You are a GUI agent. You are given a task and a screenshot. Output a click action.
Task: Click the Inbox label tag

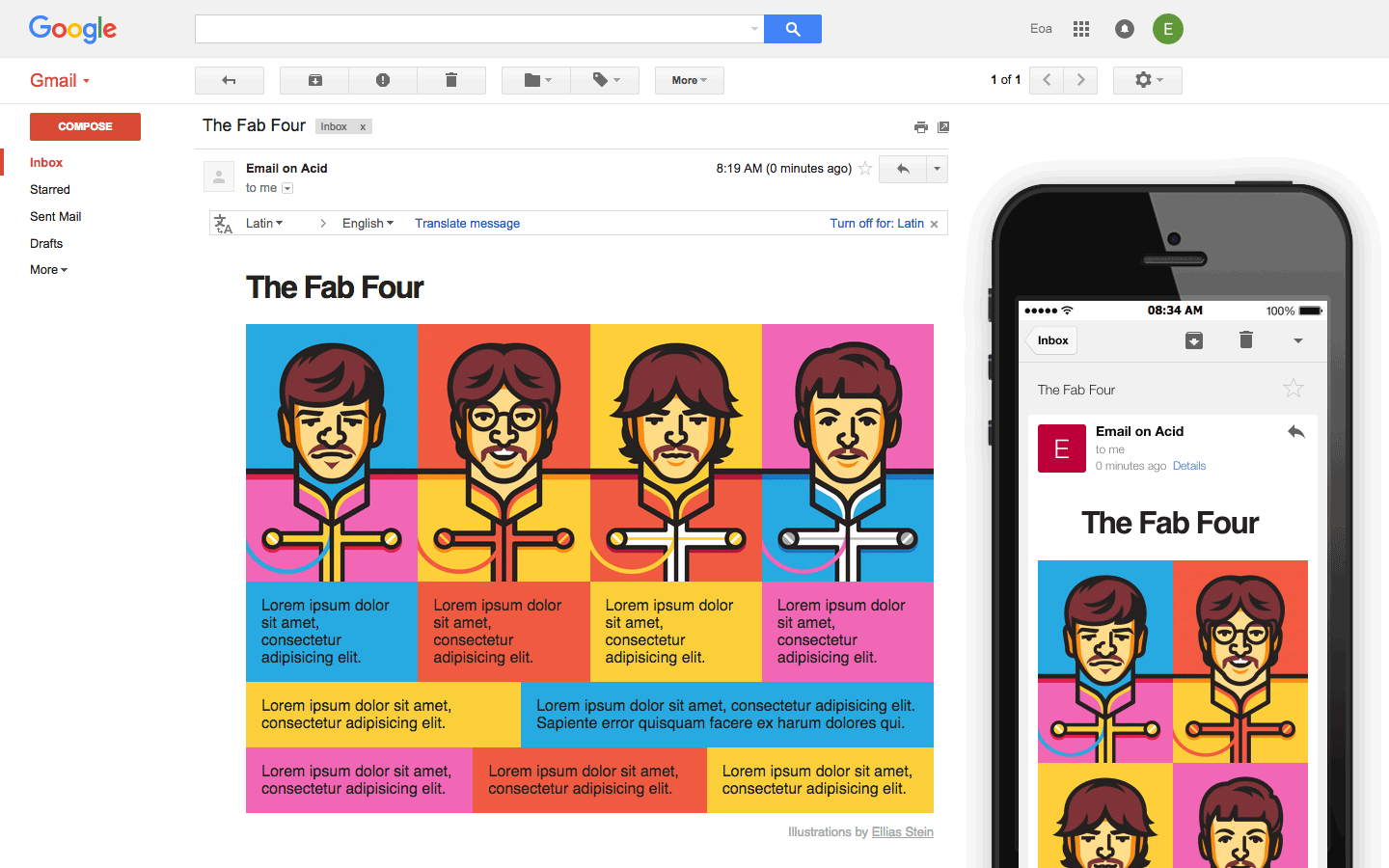[x=334, y=127]
